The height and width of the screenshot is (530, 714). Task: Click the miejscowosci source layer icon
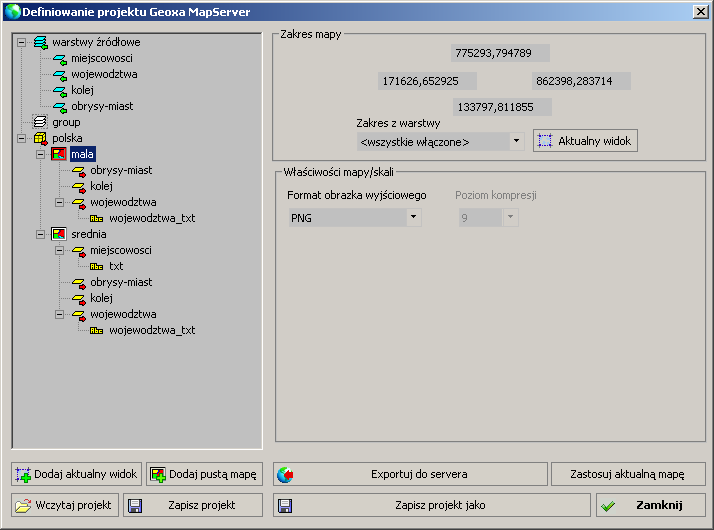[59, 58]
